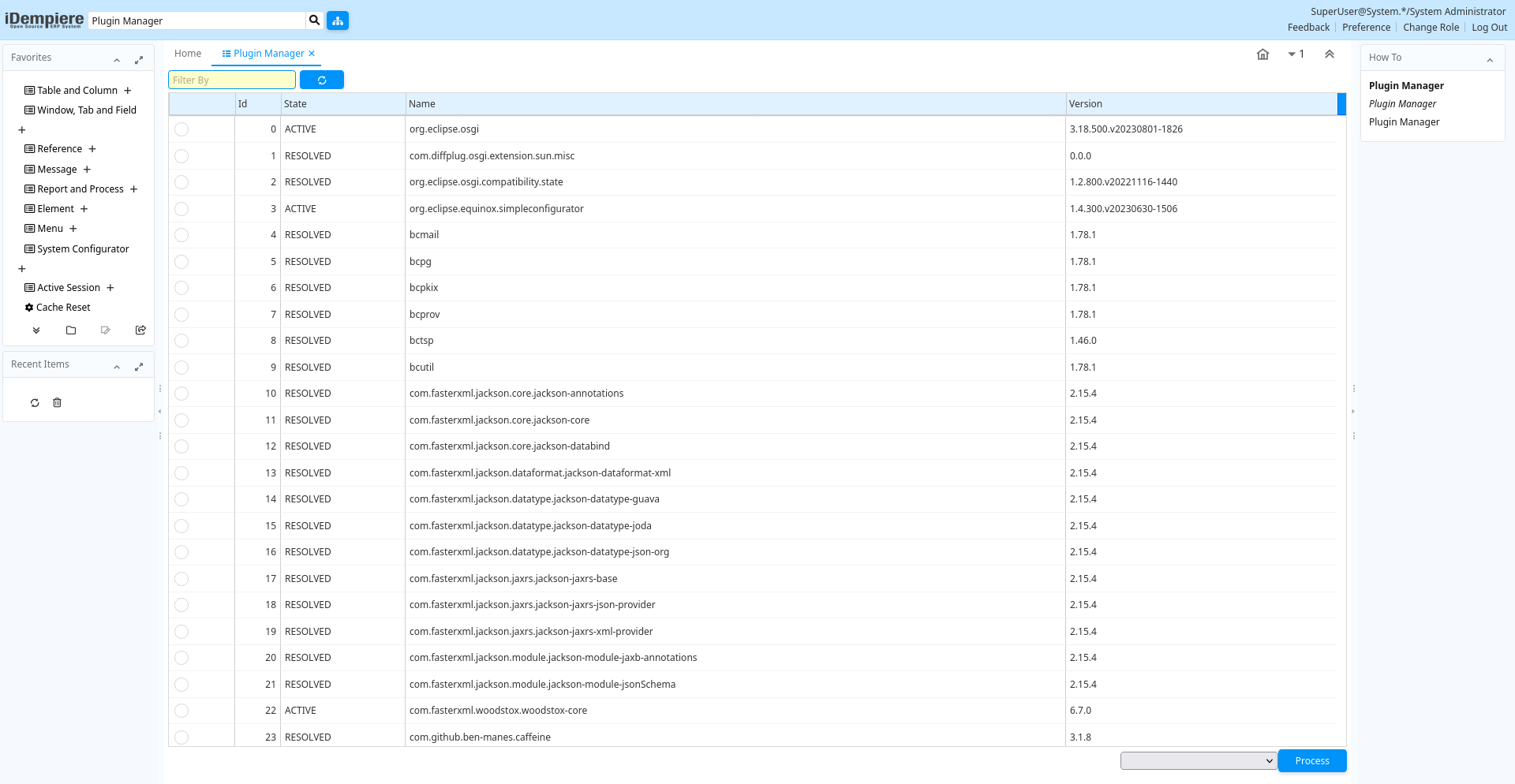The width and height of the screenshot is (1515, 784).
Task: Select radio button for org.eclipse.osgi row
Action: (x=181, y=129)
